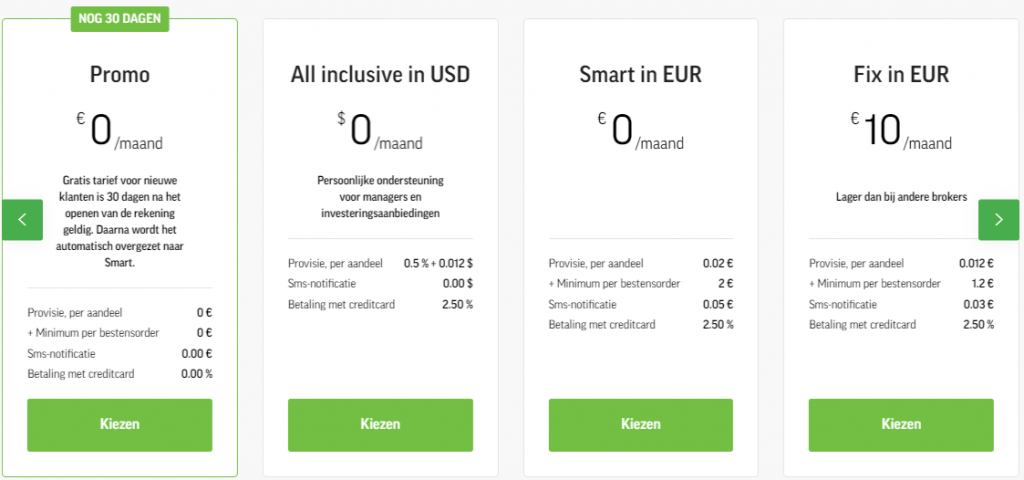This screenshot has height=480, width=1024.
Task: Click the Fix in EUR heading
Action: pos(901,74)
